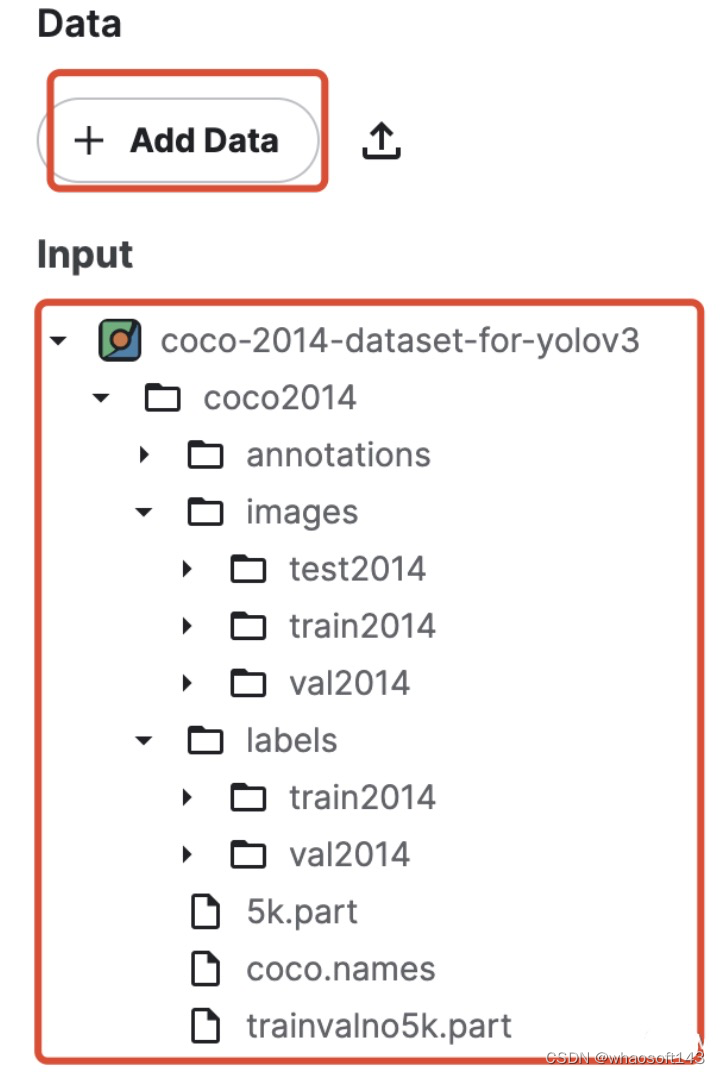This screenshot has width=720, height=1074.
Task: Click the upload data icon
Action: 381,140
